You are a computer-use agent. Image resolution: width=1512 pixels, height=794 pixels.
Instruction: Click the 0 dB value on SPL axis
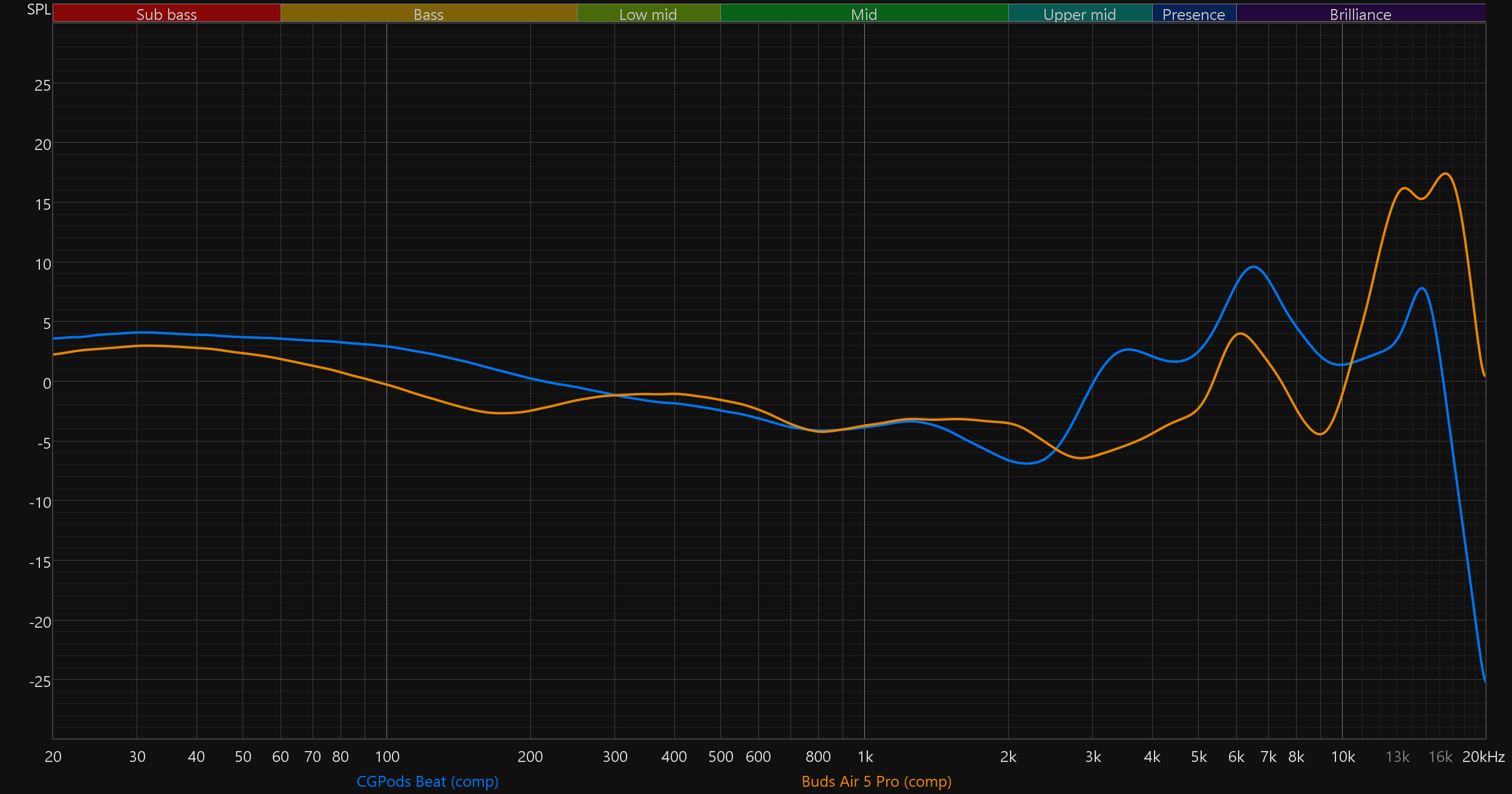coord(47,383)
